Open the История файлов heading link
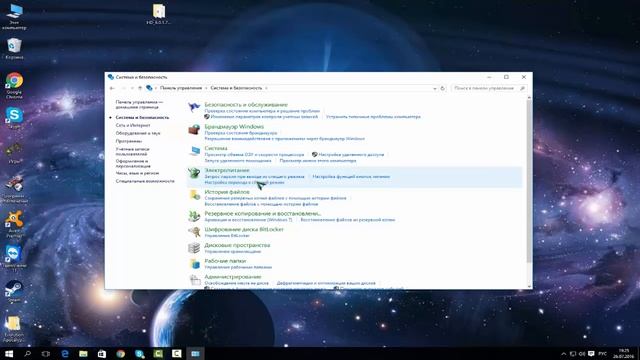 pyautogui.click(x=227, y=192)
